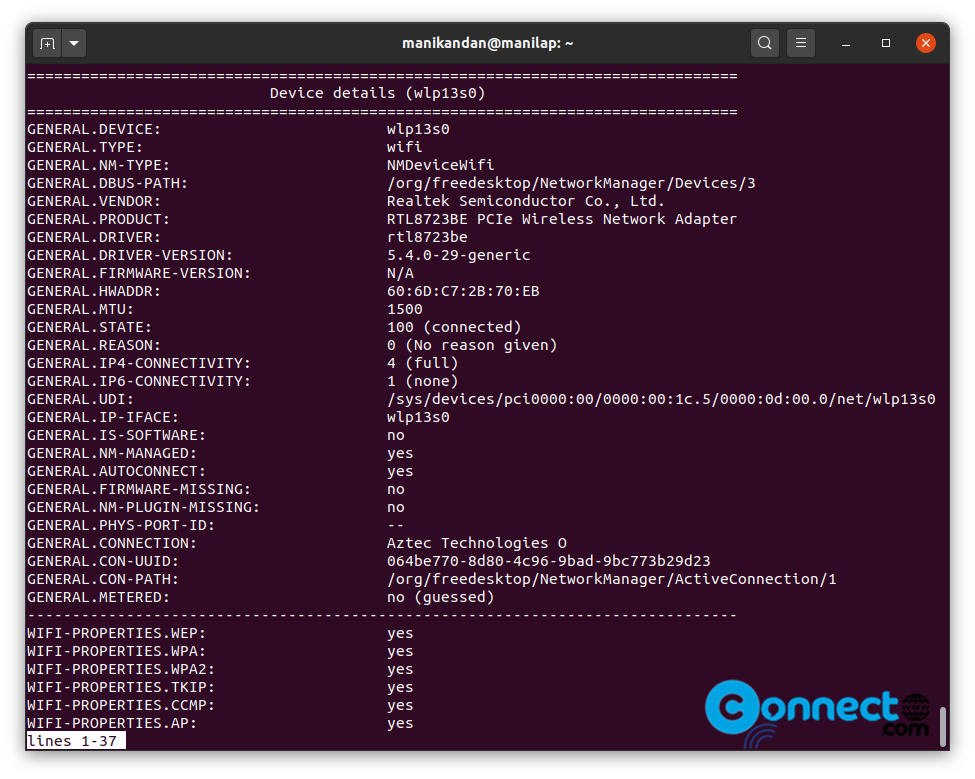Viewport: 975px width, 779px height.
Task: Select the driver name rtl8723be
Action: (427, 237)
